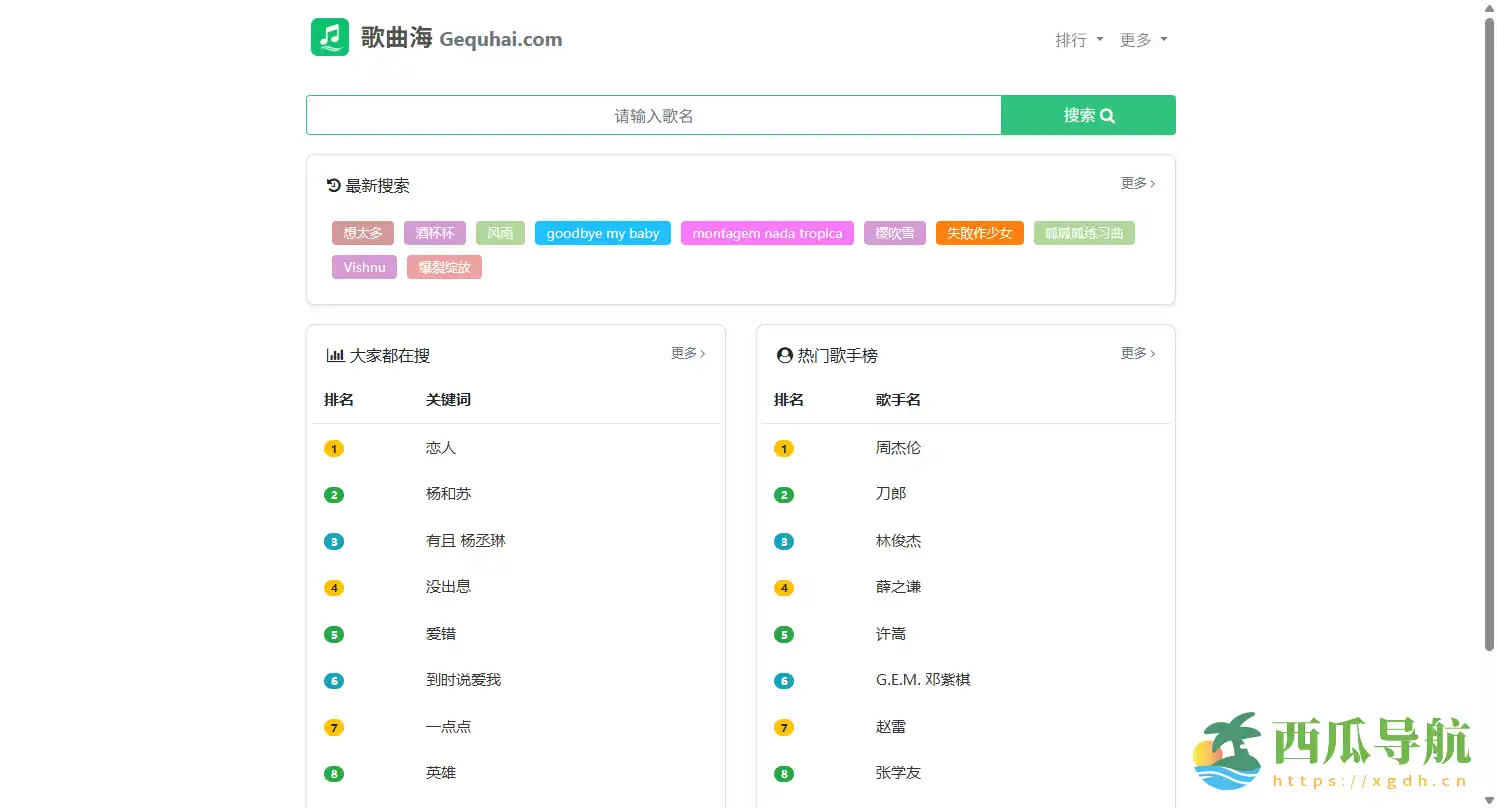The width and height of the screenshot is (1497, 808).
Task: Click the 西瓜导航 watermark logo
Action: click(x=1332, y=752)
